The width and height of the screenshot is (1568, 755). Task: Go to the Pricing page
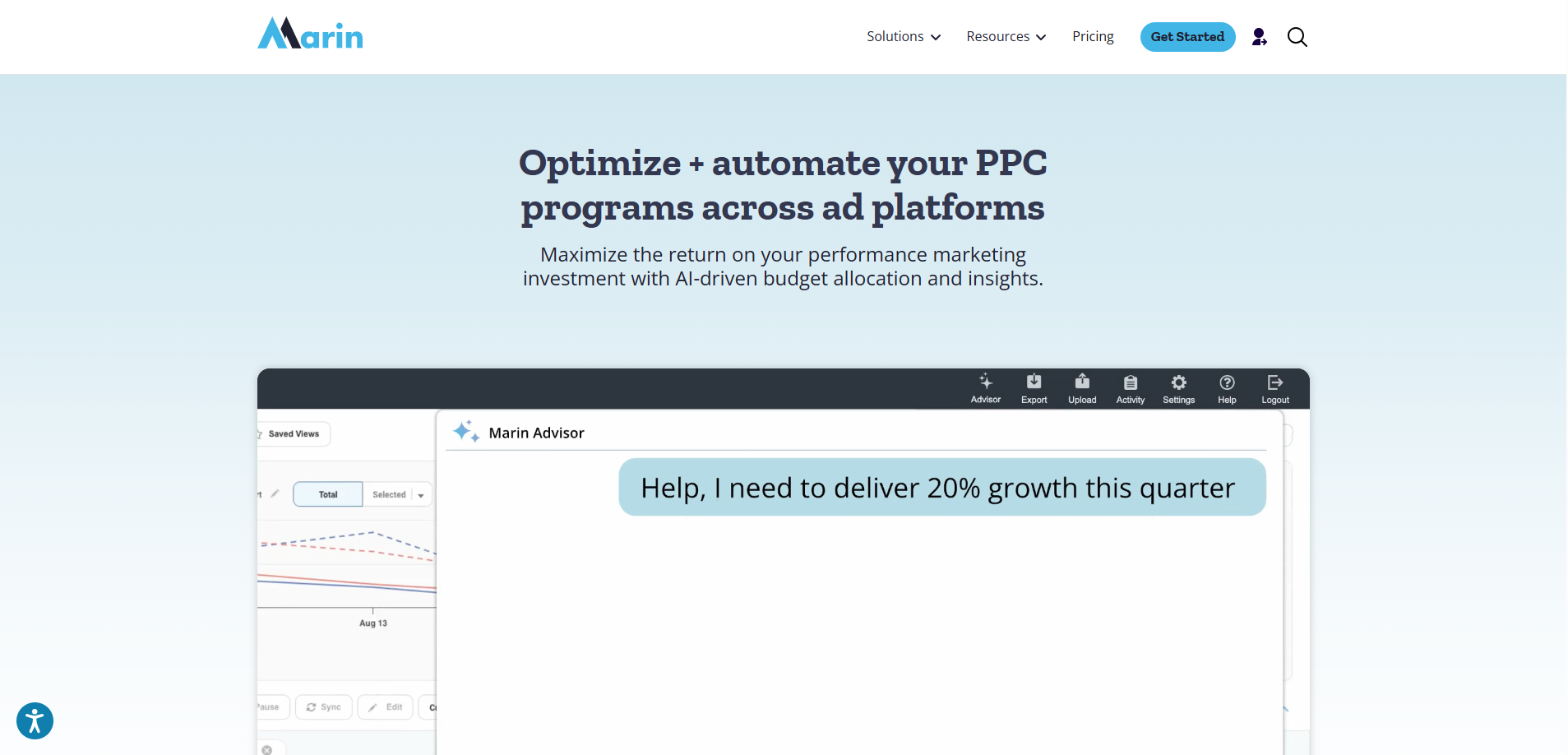(1093, 36)
